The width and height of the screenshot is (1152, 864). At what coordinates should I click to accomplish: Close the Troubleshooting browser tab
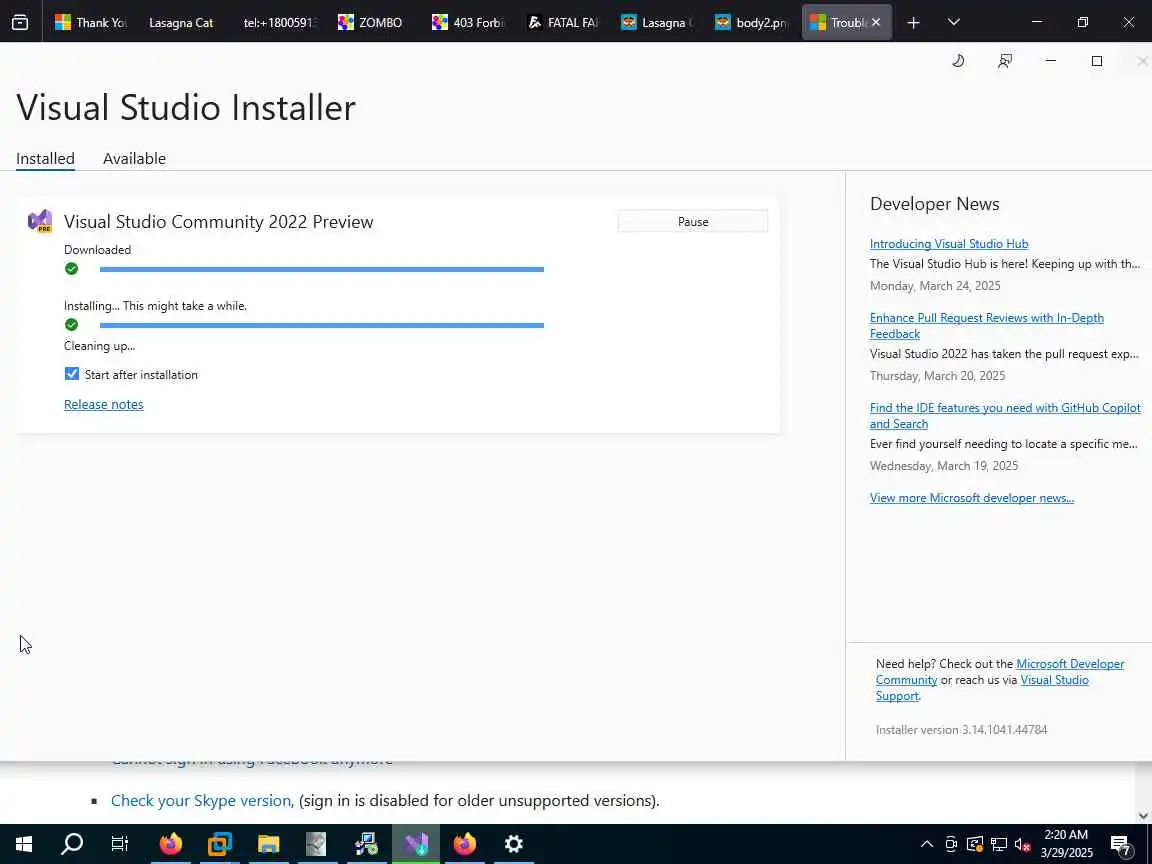pos(876,23)
